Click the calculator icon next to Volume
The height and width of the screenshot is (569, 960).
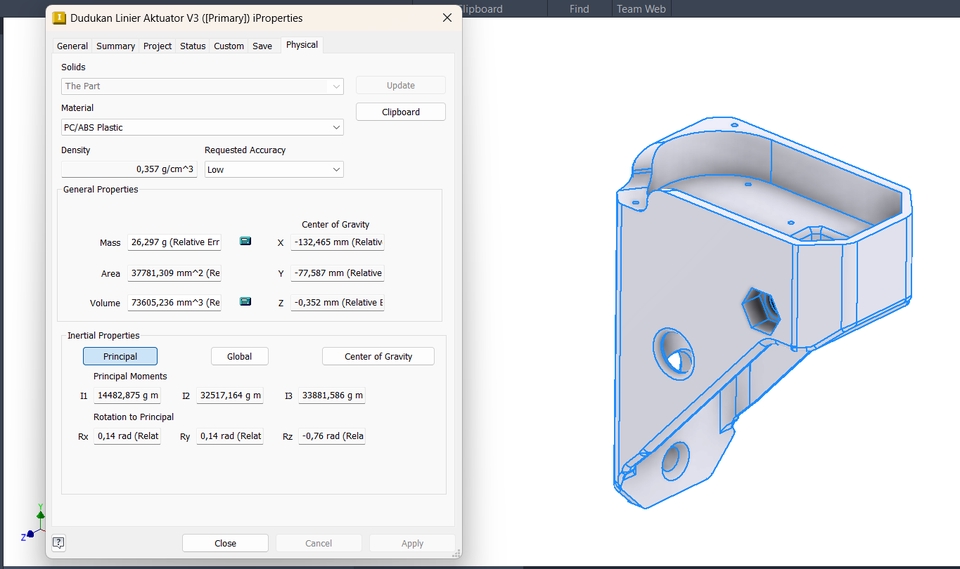coord(245,301)
